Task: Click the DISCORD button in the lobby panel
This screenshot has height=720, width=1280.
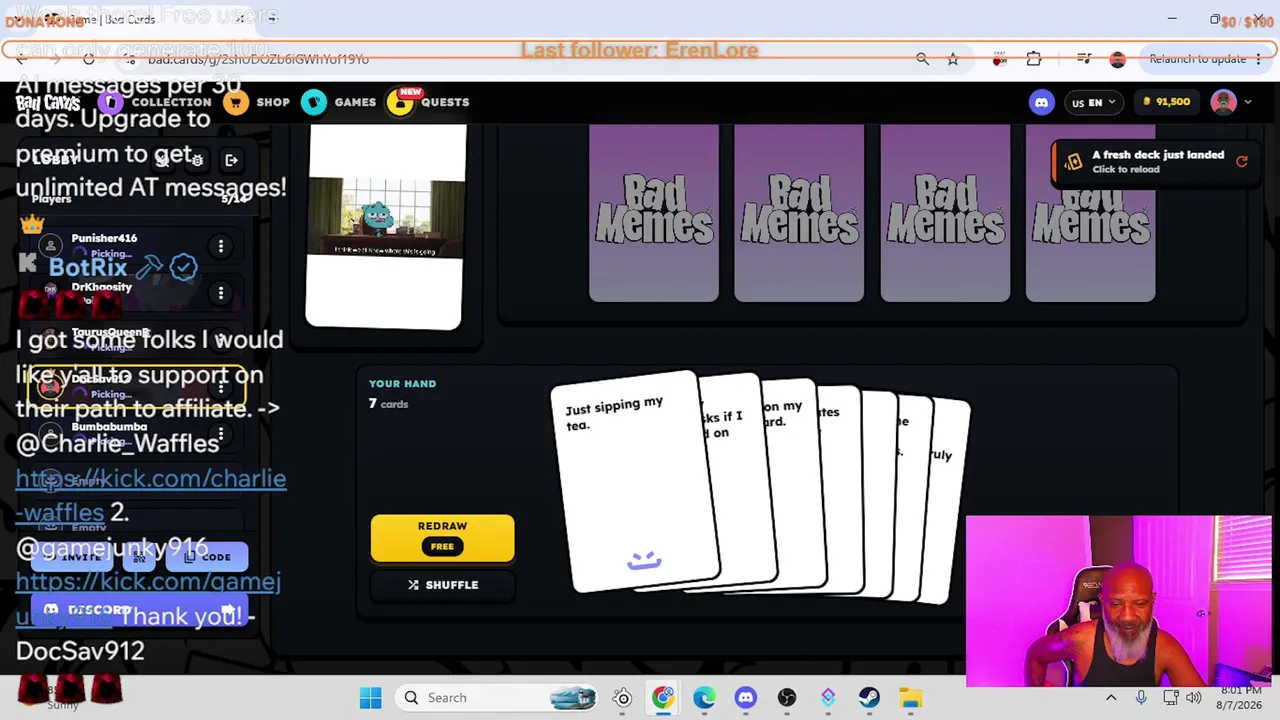Action: pyautogui.click(x=138, y=610)
